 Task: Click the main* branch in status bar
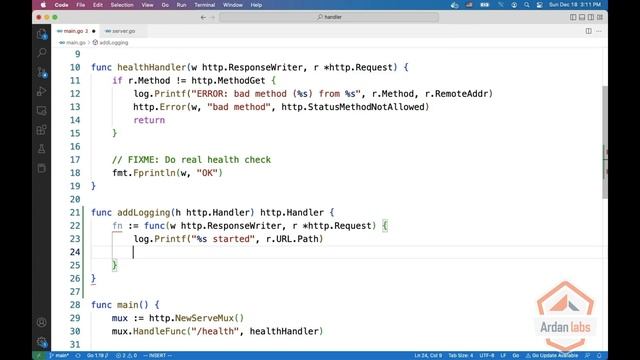[x=59, y=356]
